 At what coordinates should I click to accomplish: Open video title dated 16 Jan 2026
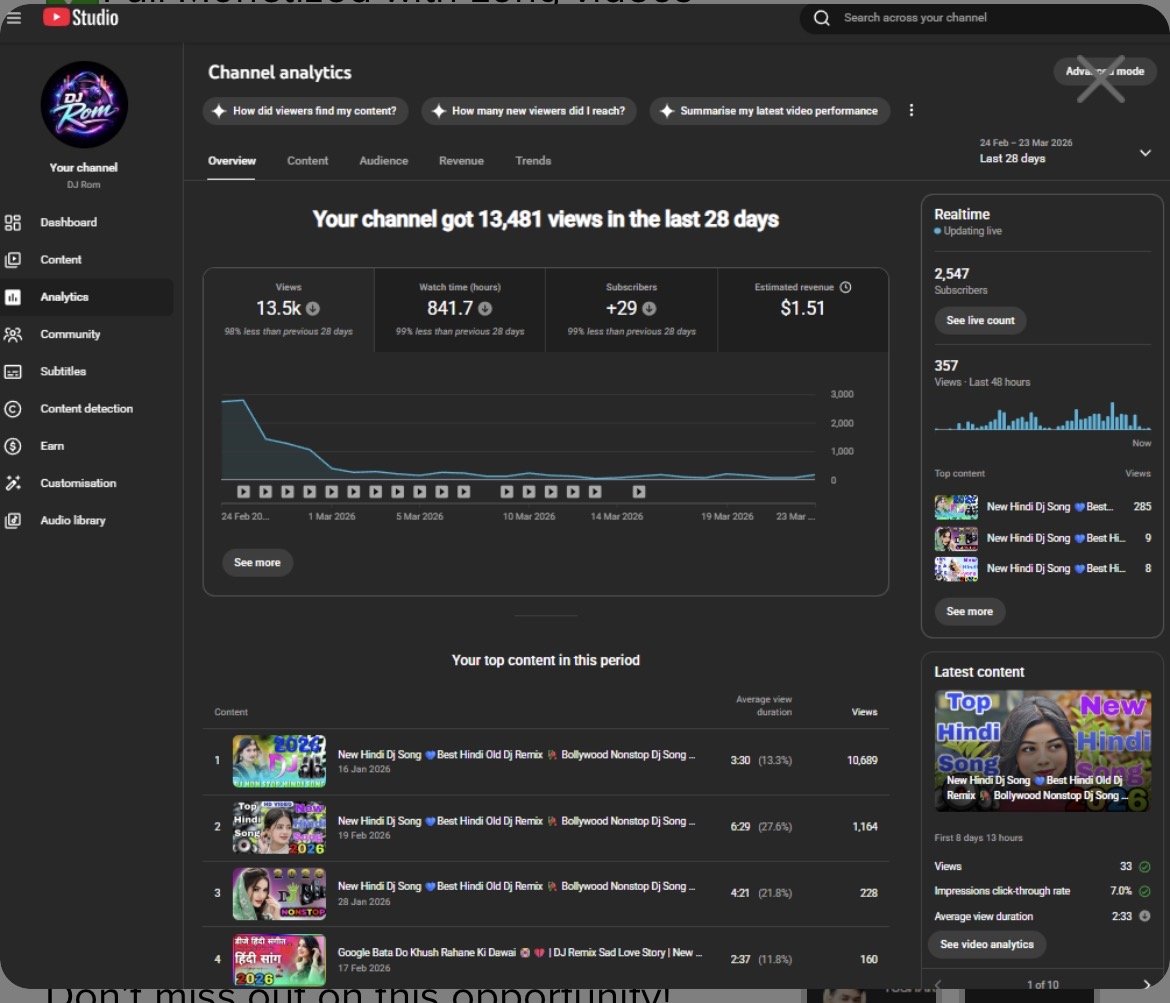(516, 754)
